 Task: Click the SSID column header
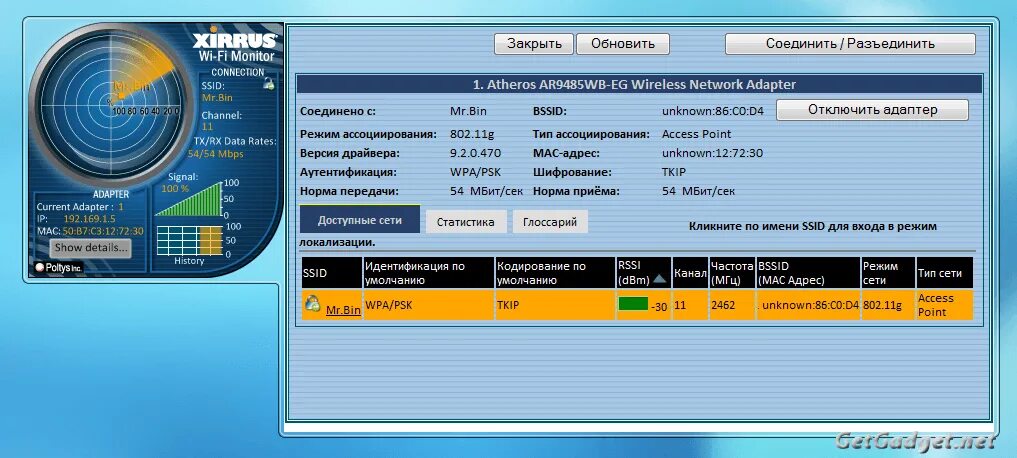(331, 272)
